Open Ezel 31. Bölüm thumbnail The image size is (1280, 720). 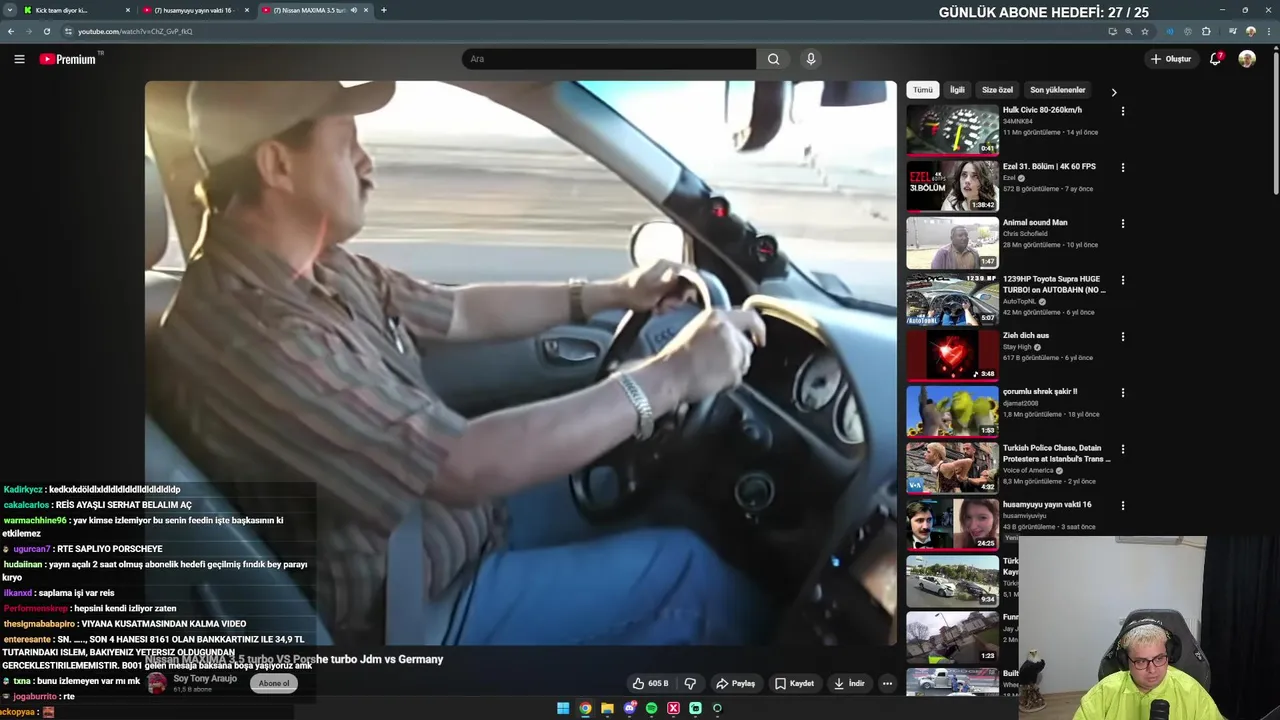pyautogui.click(x=952, y=186)
